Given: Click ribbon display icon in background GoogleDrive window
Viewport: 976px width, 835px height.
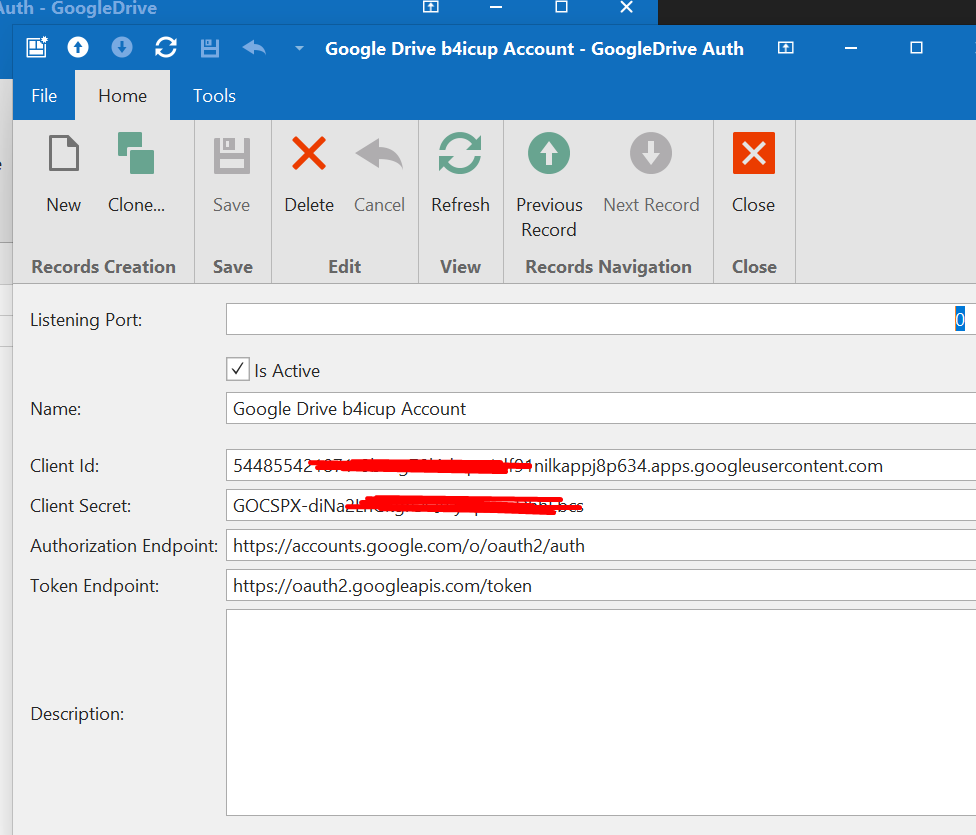Looking at the screenshot, I should 431,7.
